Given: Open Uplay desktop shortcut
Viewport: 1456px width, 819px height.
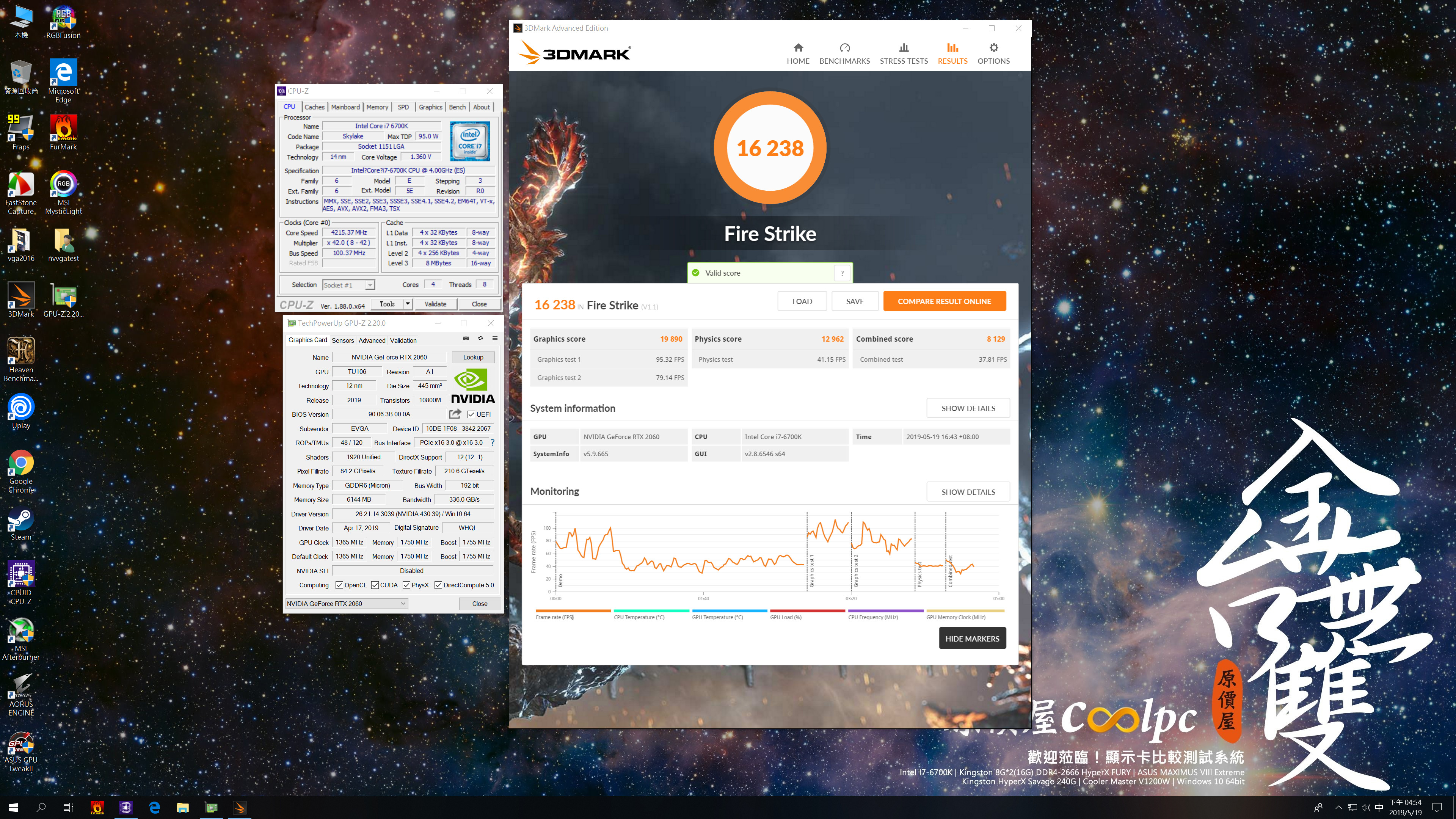Looking at the screenshot, I should click(x=21, y=411).
